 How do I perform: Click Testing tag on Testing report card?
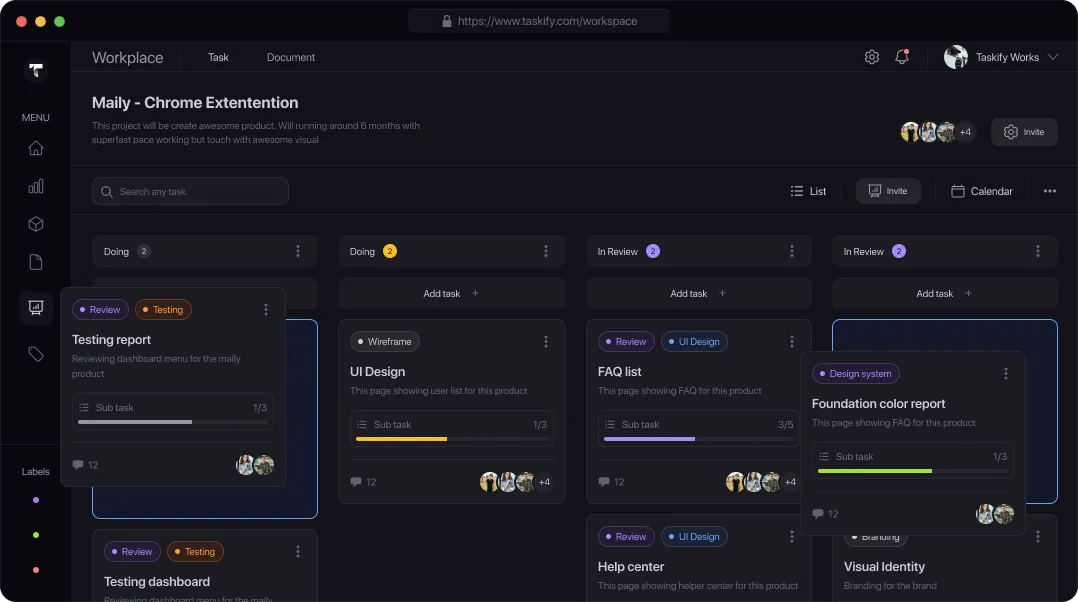click(x=163, y=309)
